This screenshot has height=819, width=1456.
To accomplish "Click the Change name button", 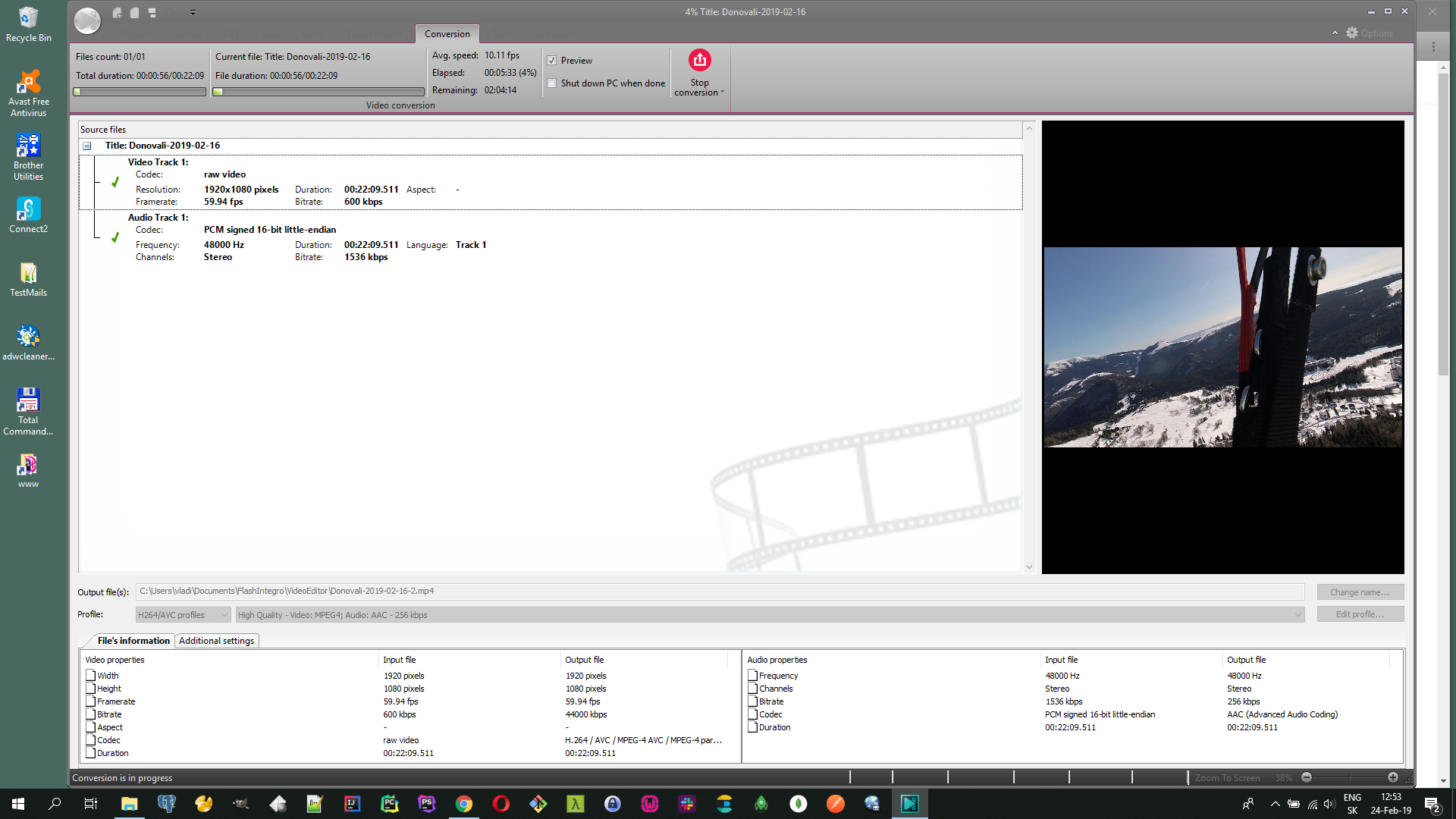I will tap(1360, 592).
